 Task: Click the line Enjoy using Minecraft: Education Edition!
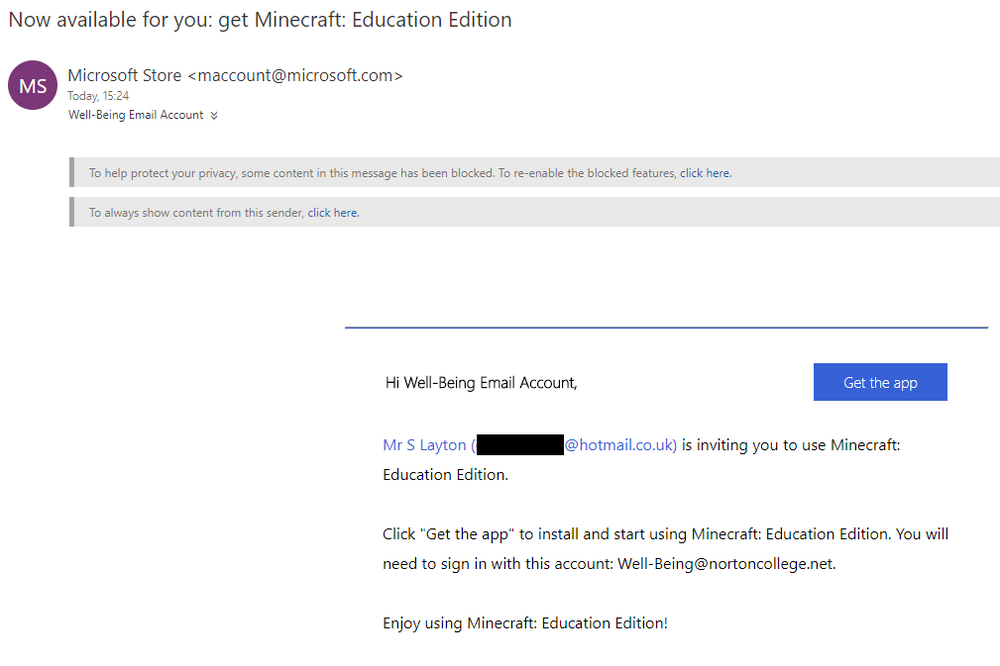[x=525, y=623]
